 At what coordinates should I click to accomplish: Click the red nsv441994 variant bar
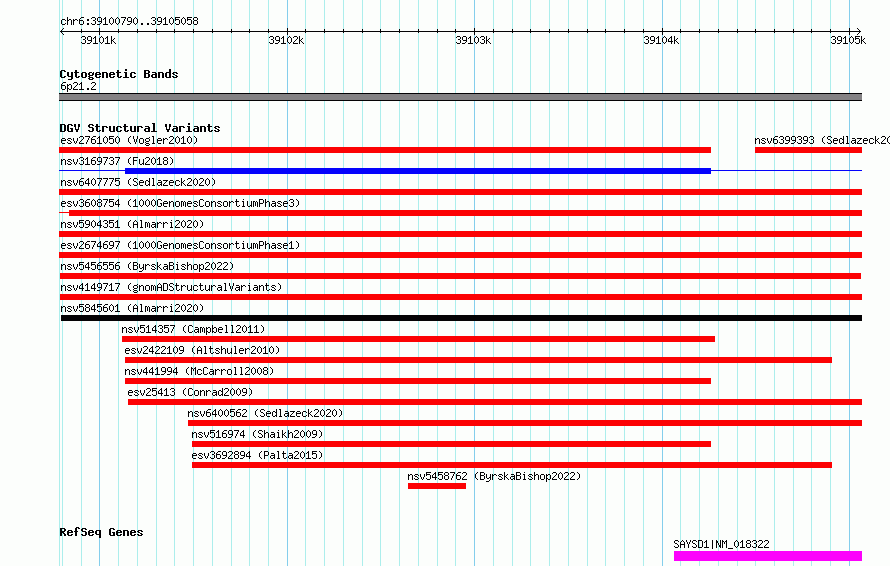[418, 381]
